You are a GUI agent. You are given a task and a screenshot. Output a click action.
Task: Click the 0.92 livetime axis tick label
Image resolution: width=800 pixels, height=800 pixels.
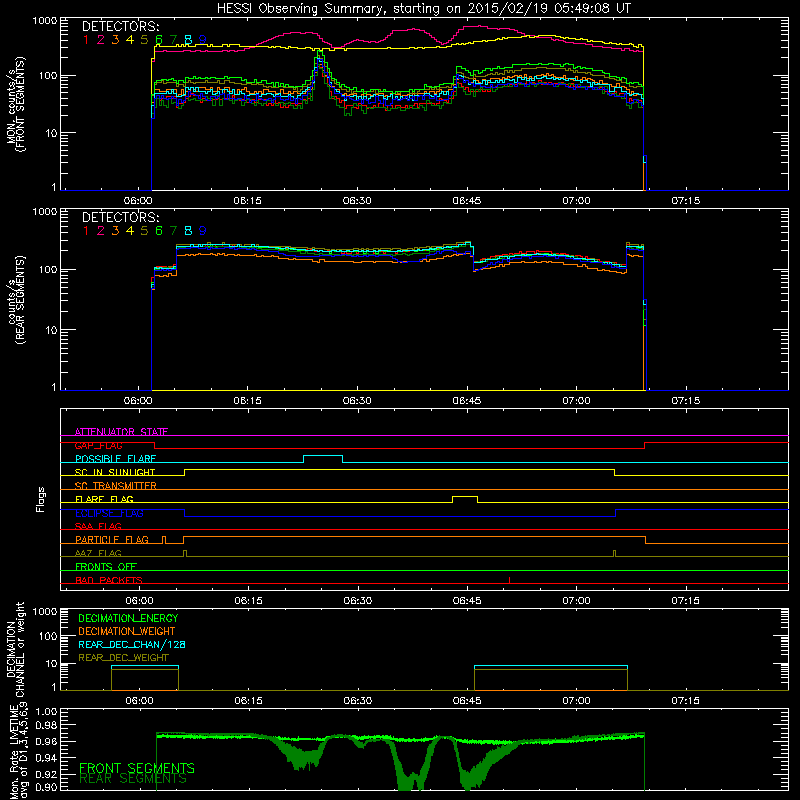tap(46, 774)
